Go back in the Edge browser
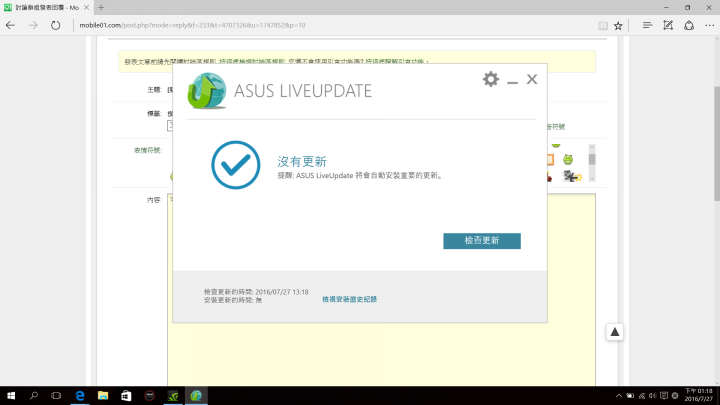The width and height of the screenshot is (720, 405). 10,25
